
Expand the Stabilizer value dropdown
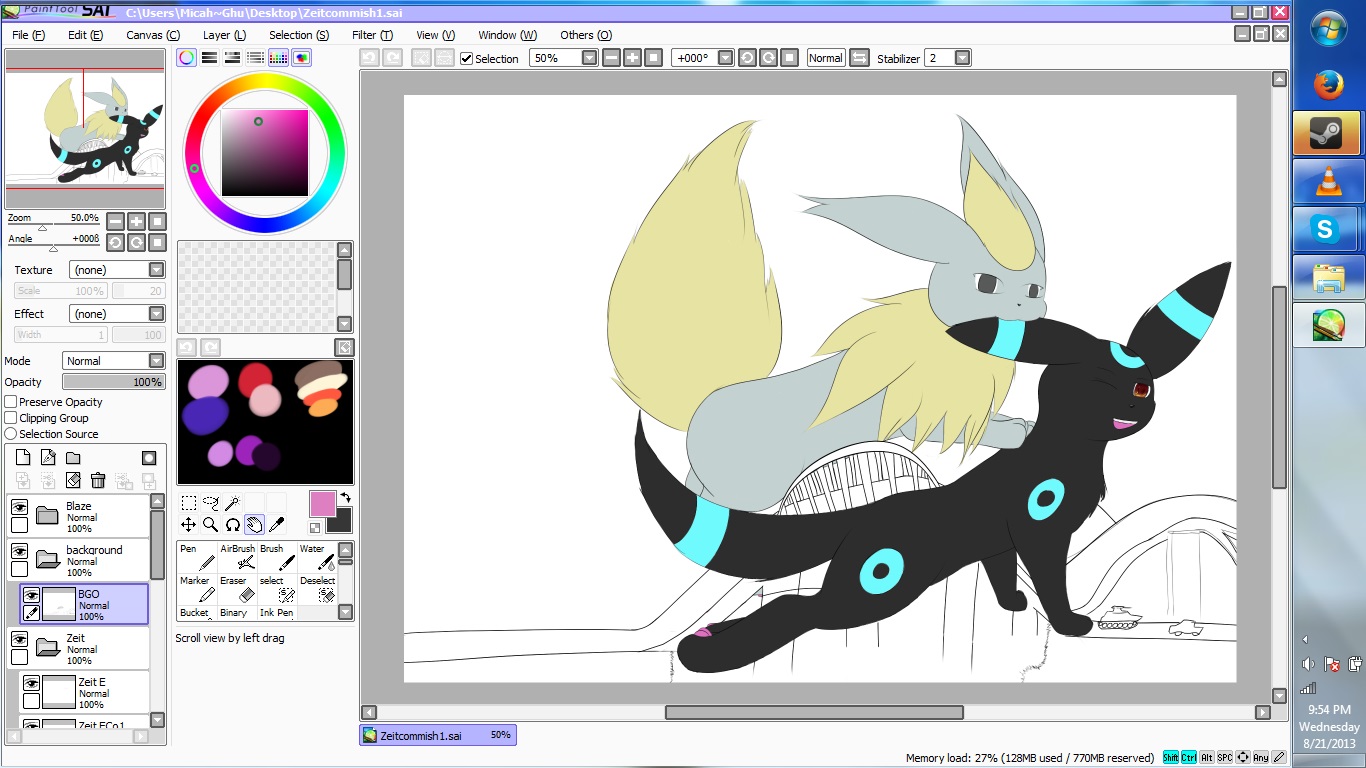[x=962, y=58]
